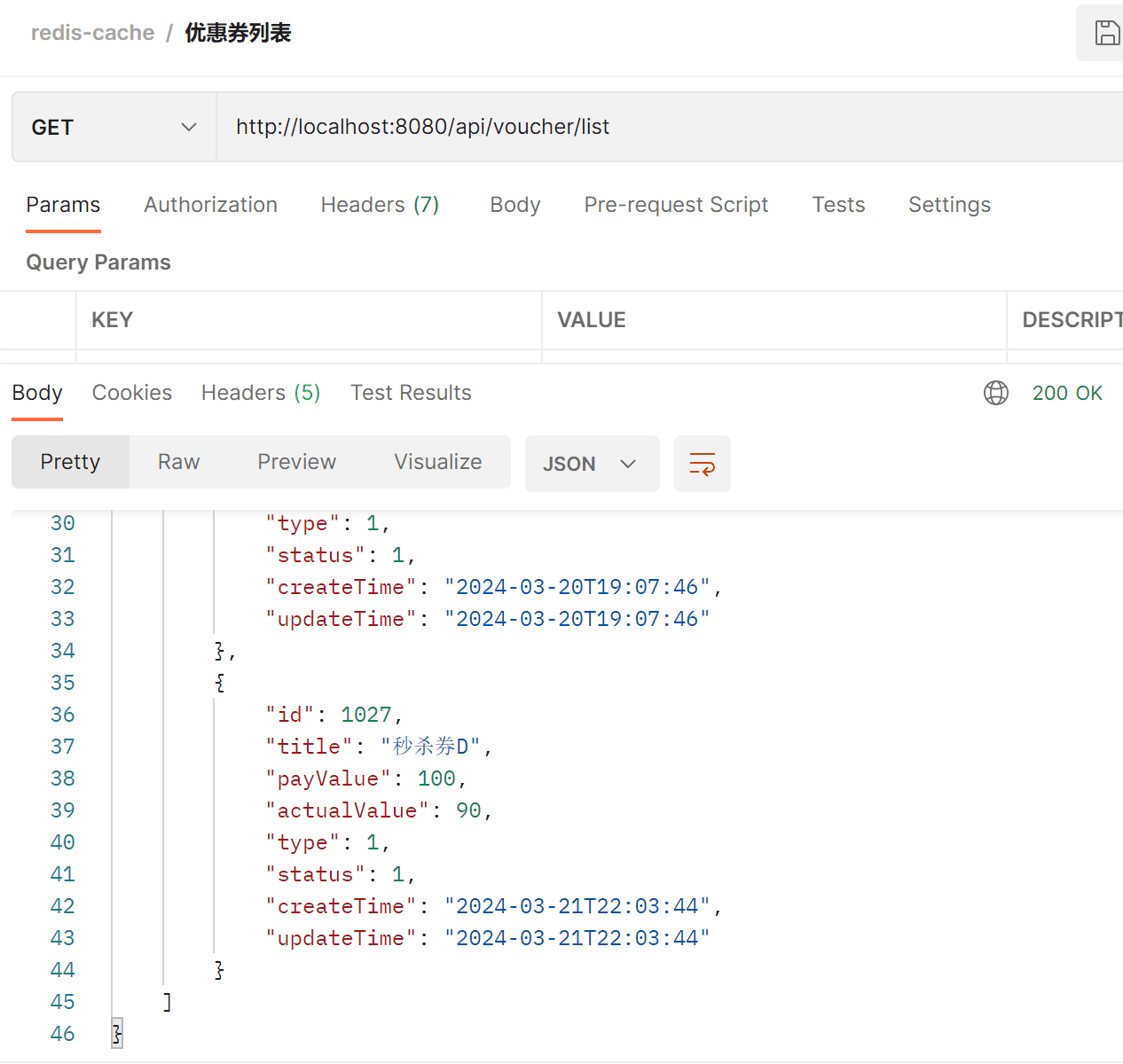Click the "status": 1 on line 41
1123x1064 pixels.
coord(341,874)
